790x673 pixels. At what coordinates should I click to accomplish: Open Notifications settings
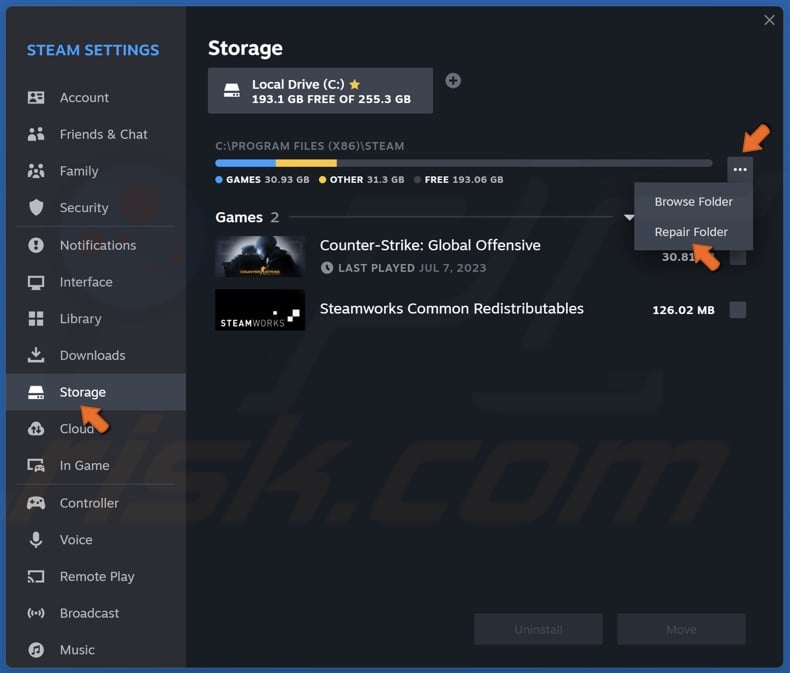[x=96, y=245]
